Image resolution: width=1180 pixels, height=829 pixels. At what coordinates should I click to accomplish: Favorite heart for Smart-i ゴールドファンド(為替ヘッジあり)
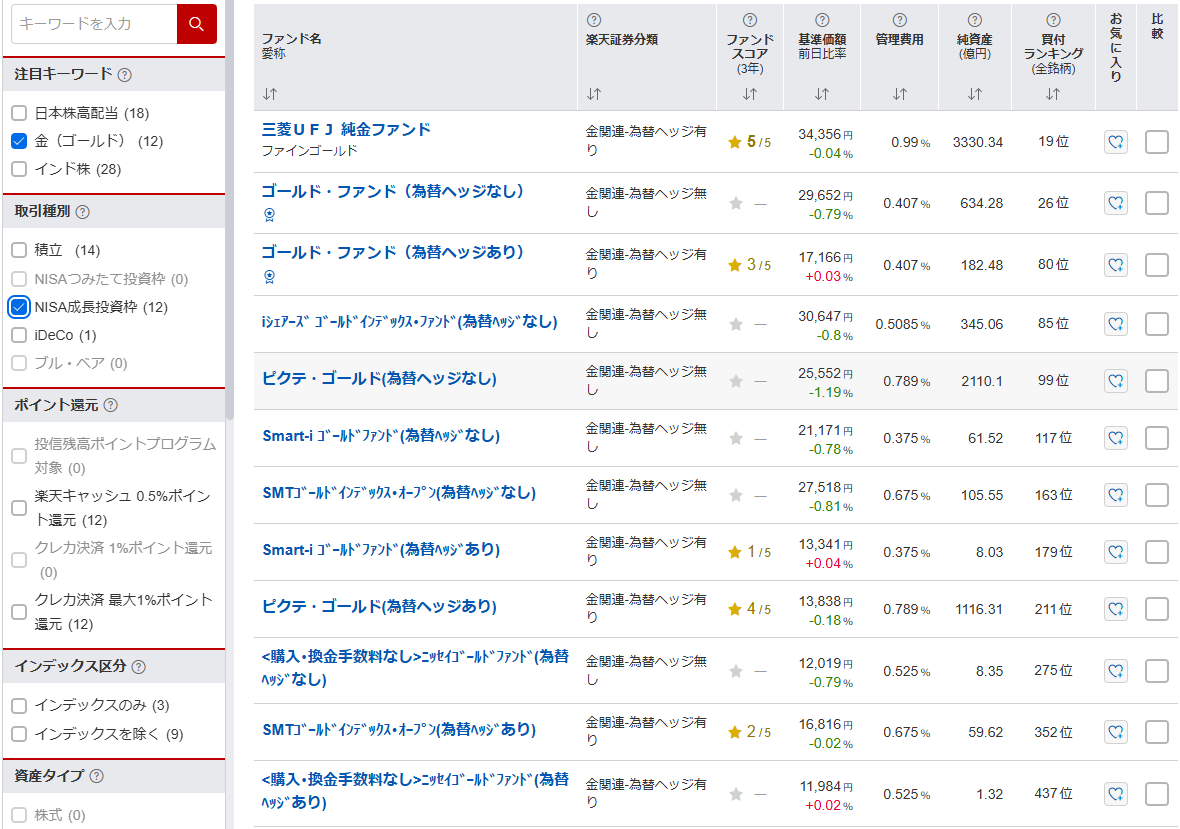click(x=1116, y=552)
